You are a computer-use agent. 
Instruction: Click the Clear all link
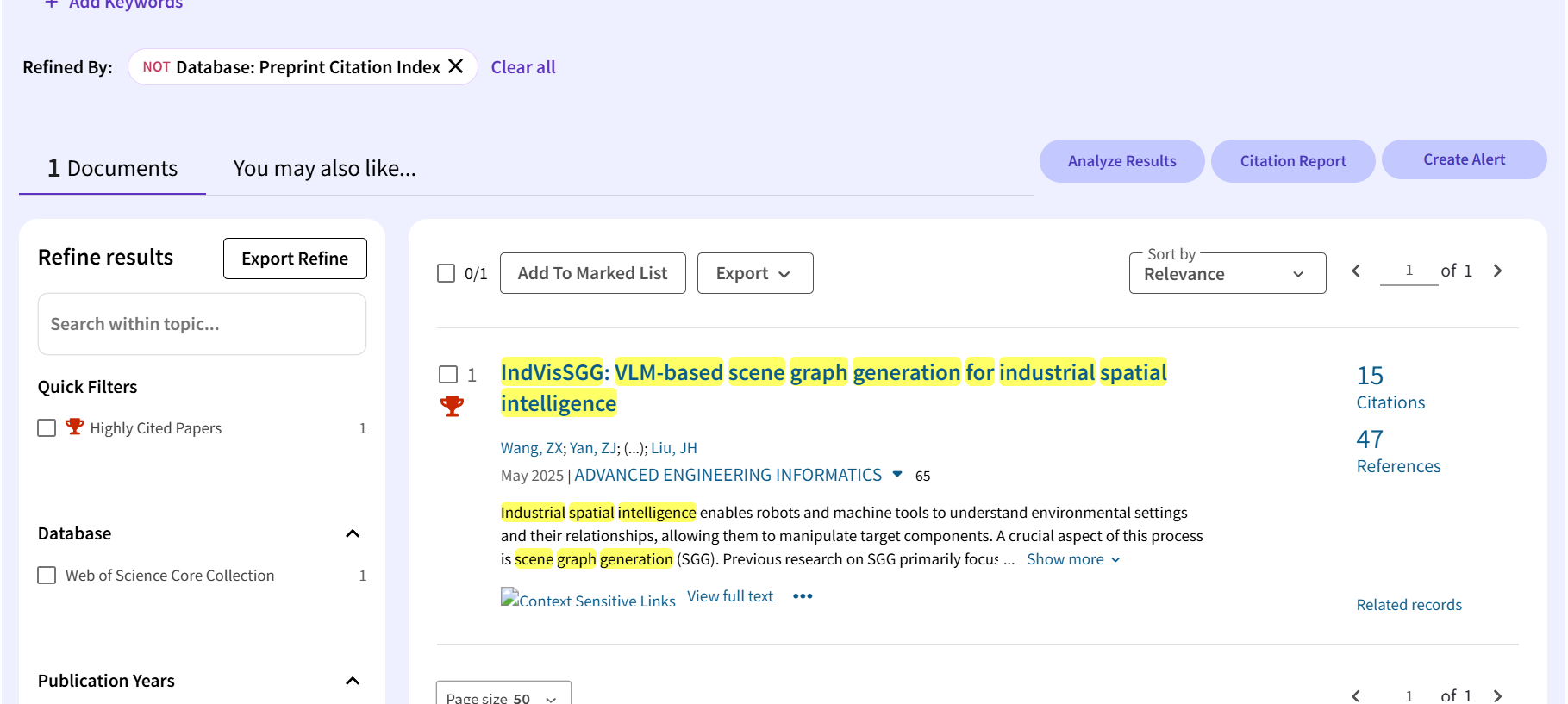pos(522,67)
